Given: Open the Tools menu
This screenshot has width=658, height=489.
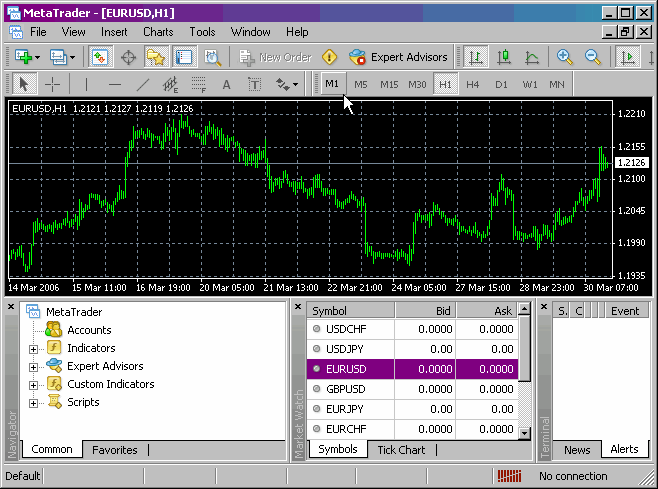Looking at the screenshot, I should pos(202,32).
